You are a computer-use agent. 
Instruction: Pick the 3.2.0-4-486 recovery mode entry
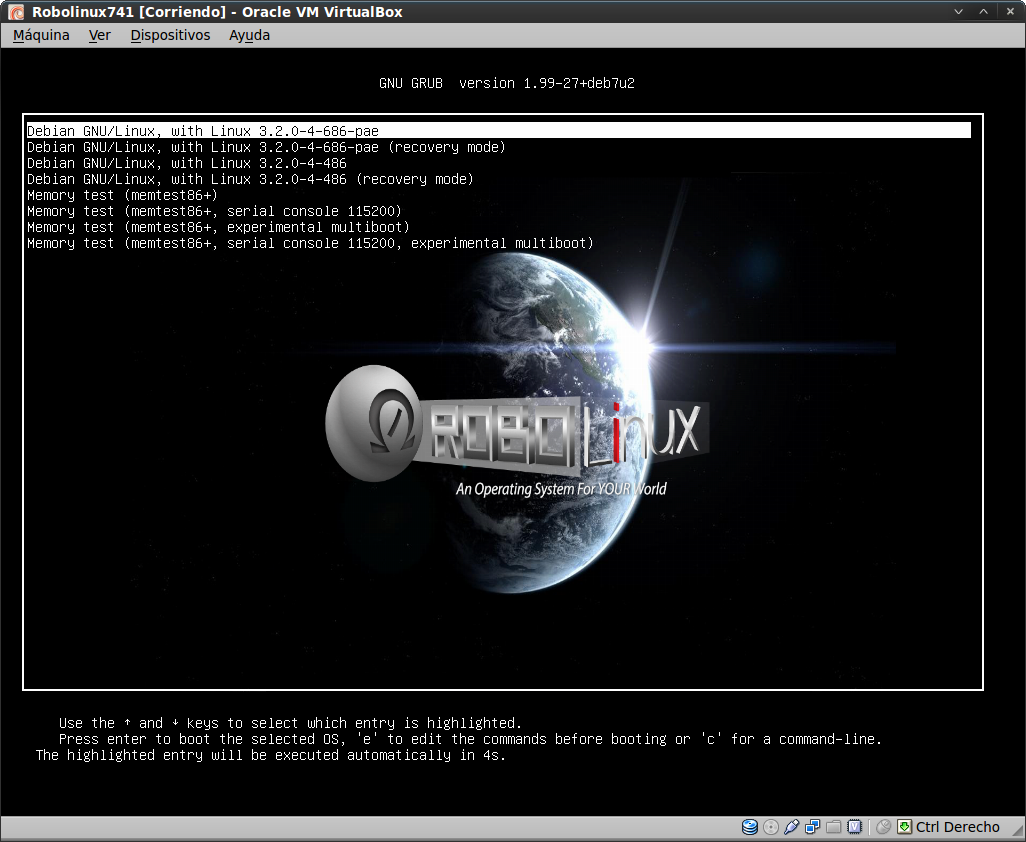point(250,179)
